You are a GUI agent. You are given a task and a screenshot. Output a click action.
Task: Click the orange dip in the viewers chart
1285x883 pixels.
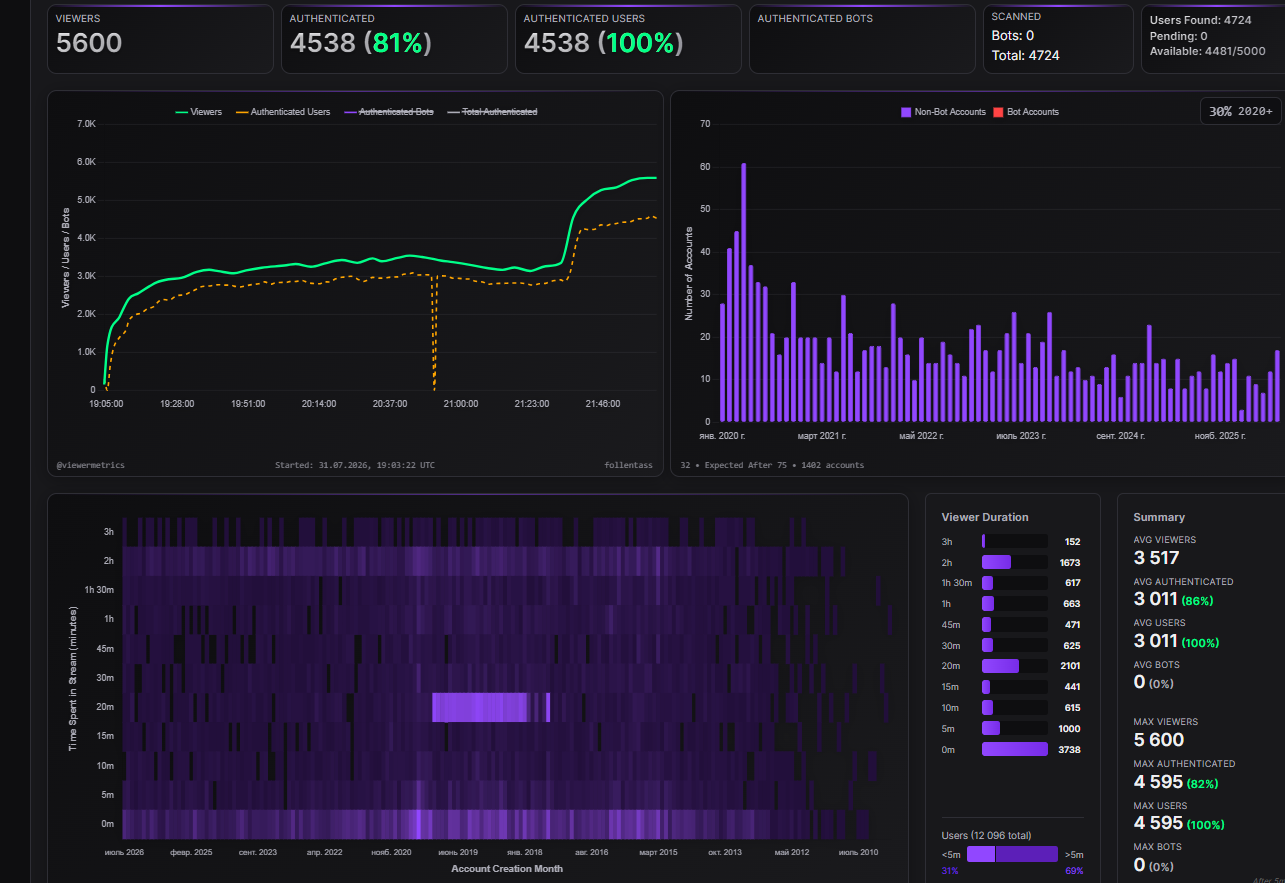[x=434, y=335]
